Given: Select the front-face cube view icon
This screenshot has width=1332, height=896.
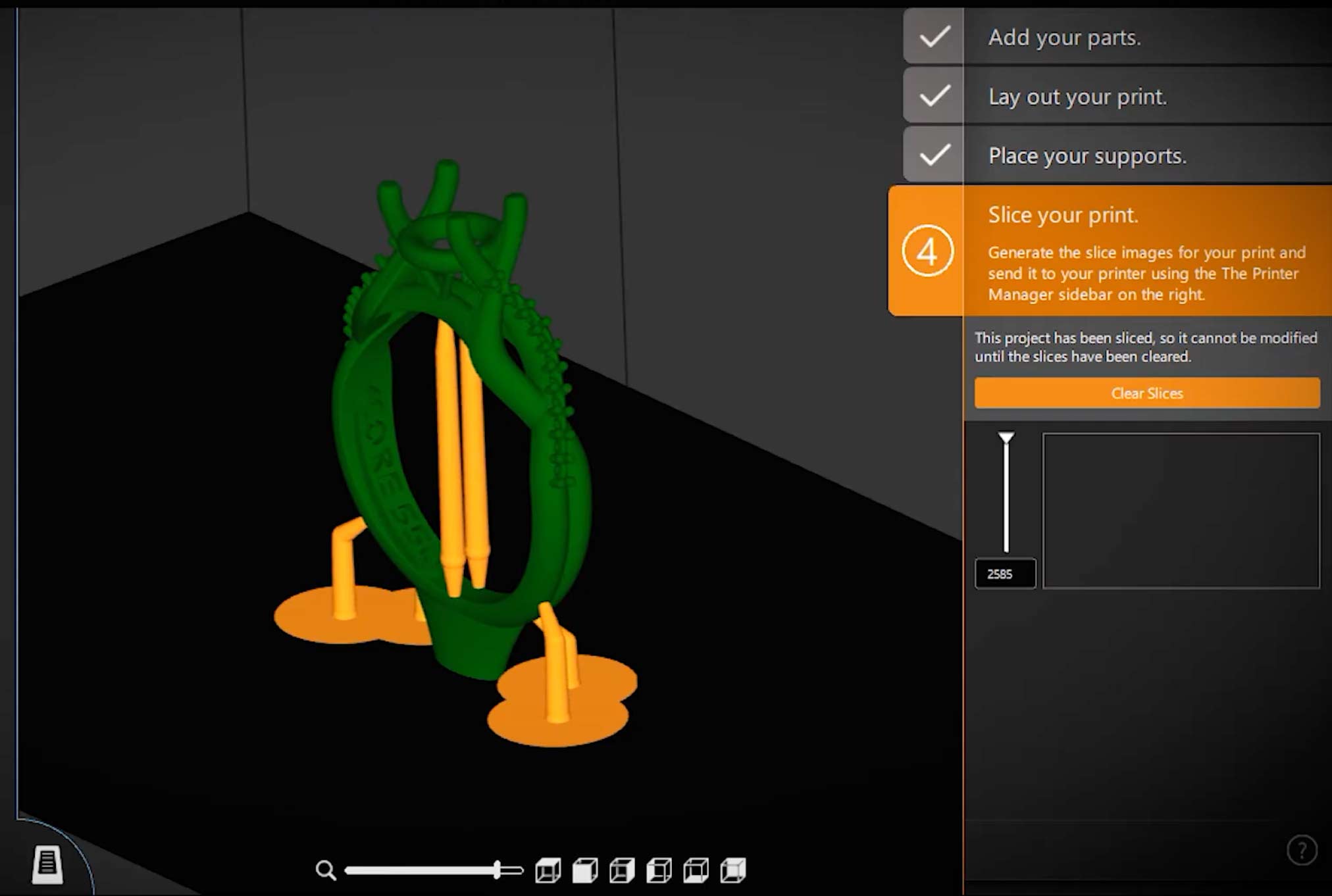Looking at the screenshot, I should [x=585, y=870].
